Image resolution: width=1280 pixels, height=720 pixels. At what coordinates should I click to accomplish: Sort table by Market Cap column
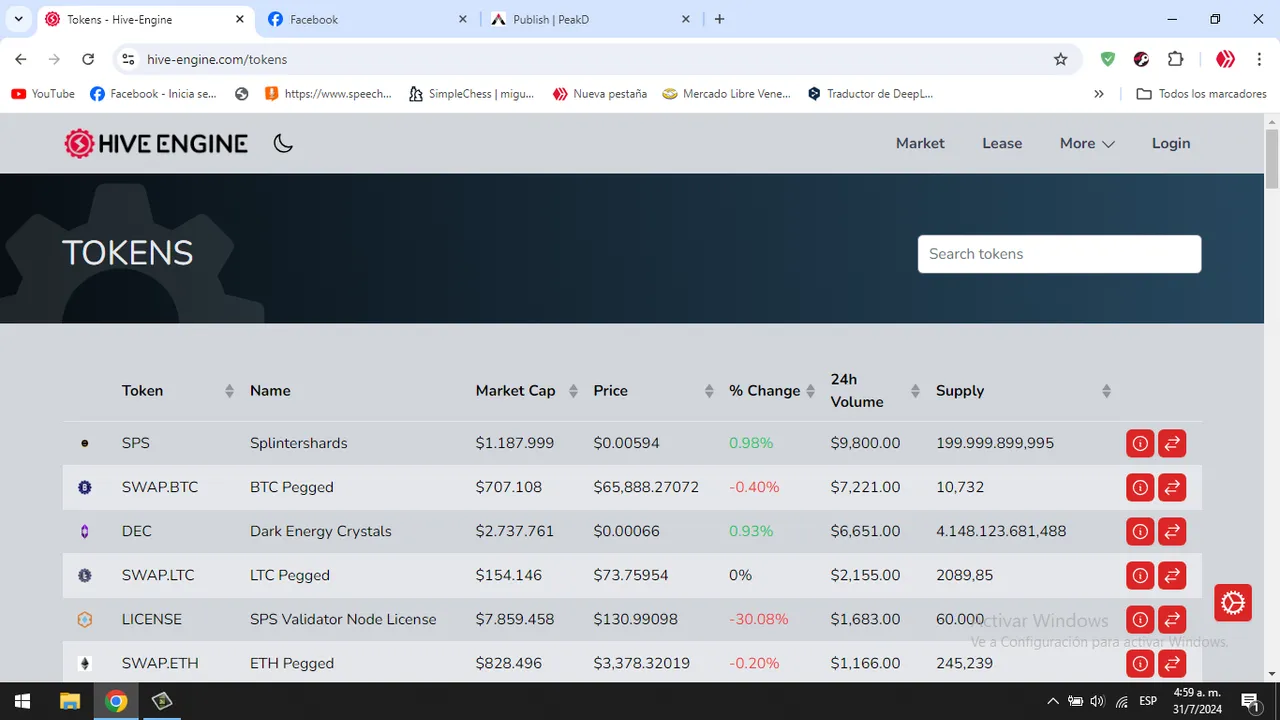pyautogui.click(x=573, y=391)
